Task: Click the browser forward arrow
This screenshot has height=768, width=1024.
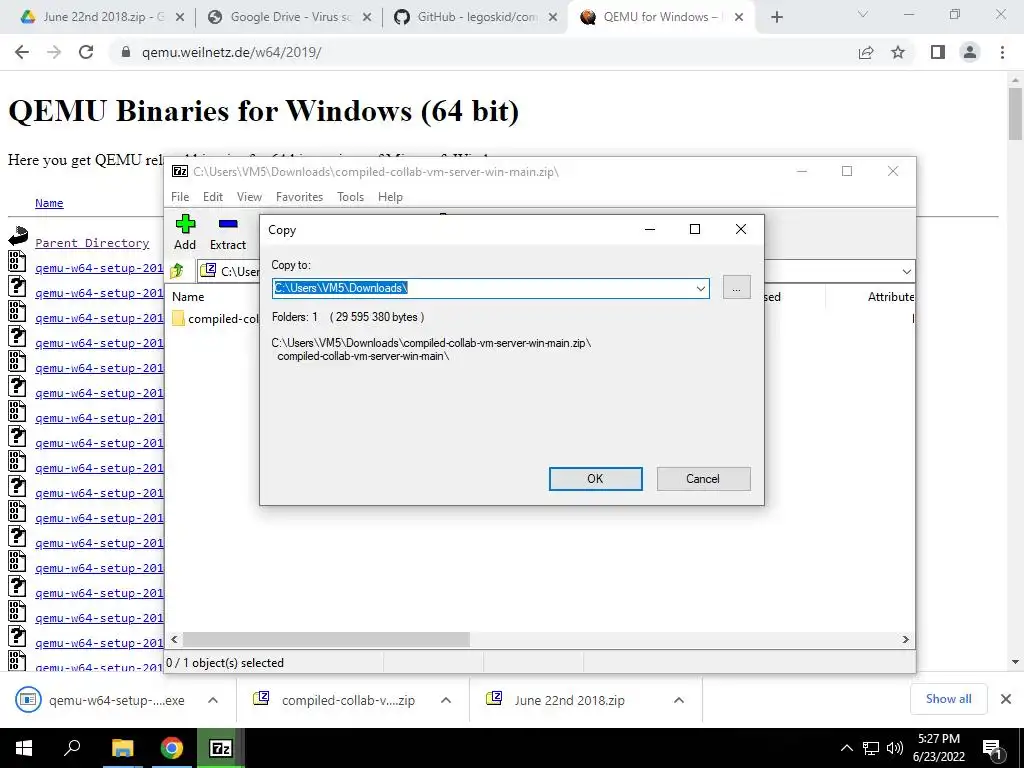Action: pos(54,52)
